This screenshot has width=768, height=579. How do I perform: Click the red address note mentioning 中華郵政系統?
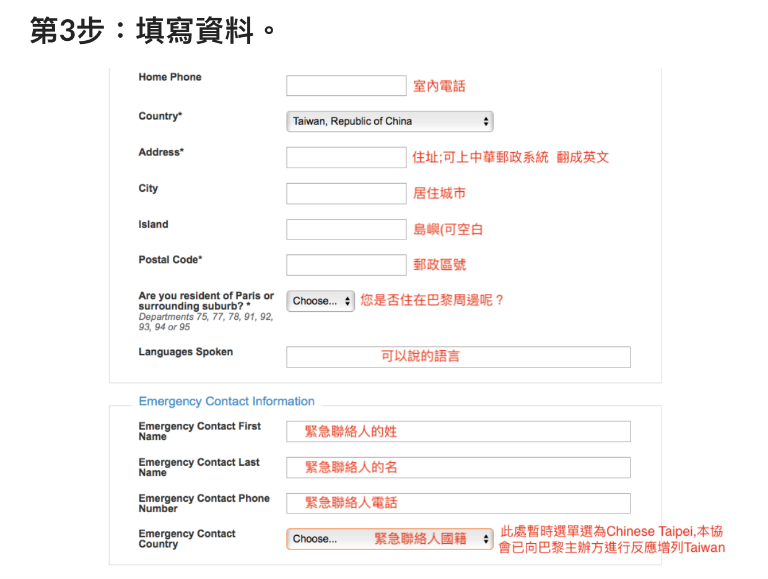click(510, 157)
